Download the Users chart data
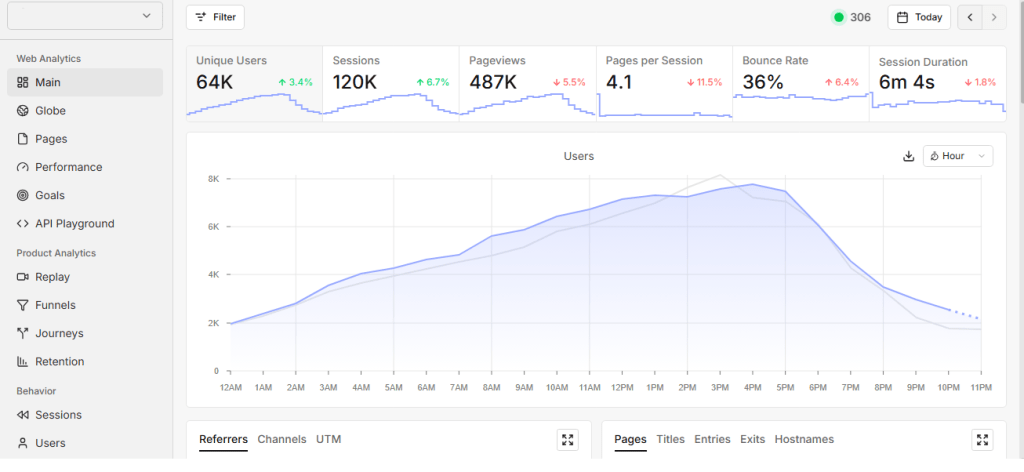The image size is (1024, 472). [x=908, y=156]
